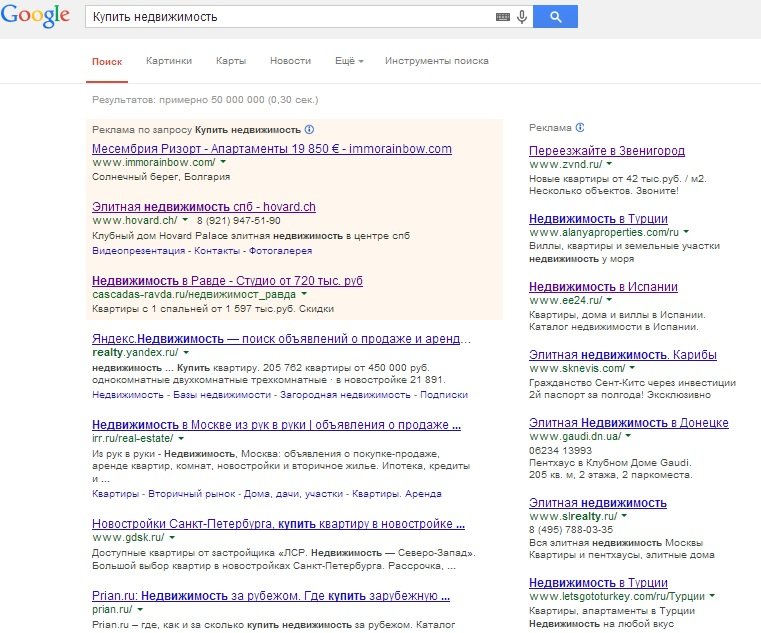Image resolution: width=761 pixels, height=633 pixels.
Task: Open the Ещё dropdown menu
Action: tap(349, 61)
